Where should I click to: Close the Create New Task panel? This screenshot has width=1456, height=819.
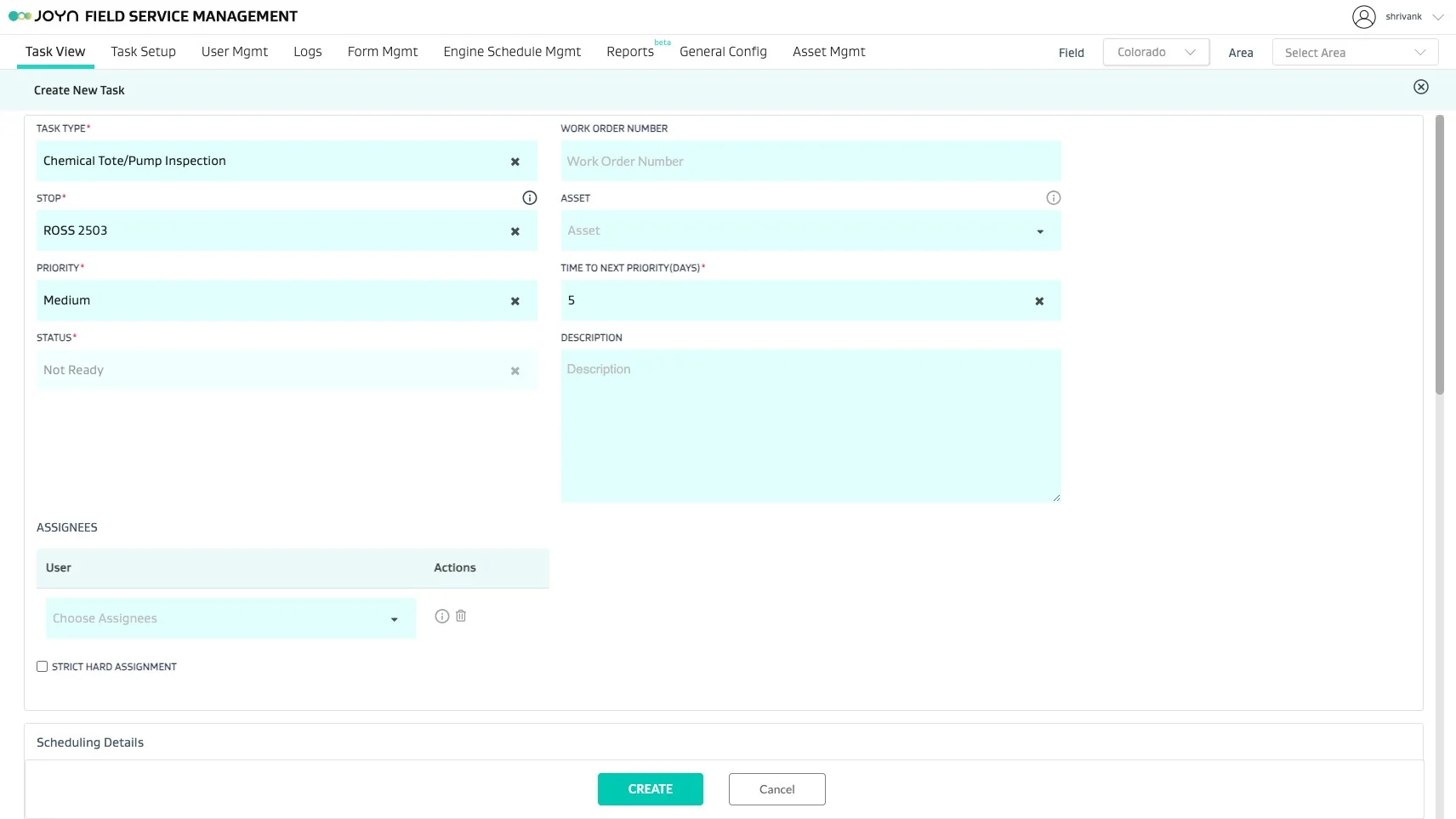point(1420,87)
